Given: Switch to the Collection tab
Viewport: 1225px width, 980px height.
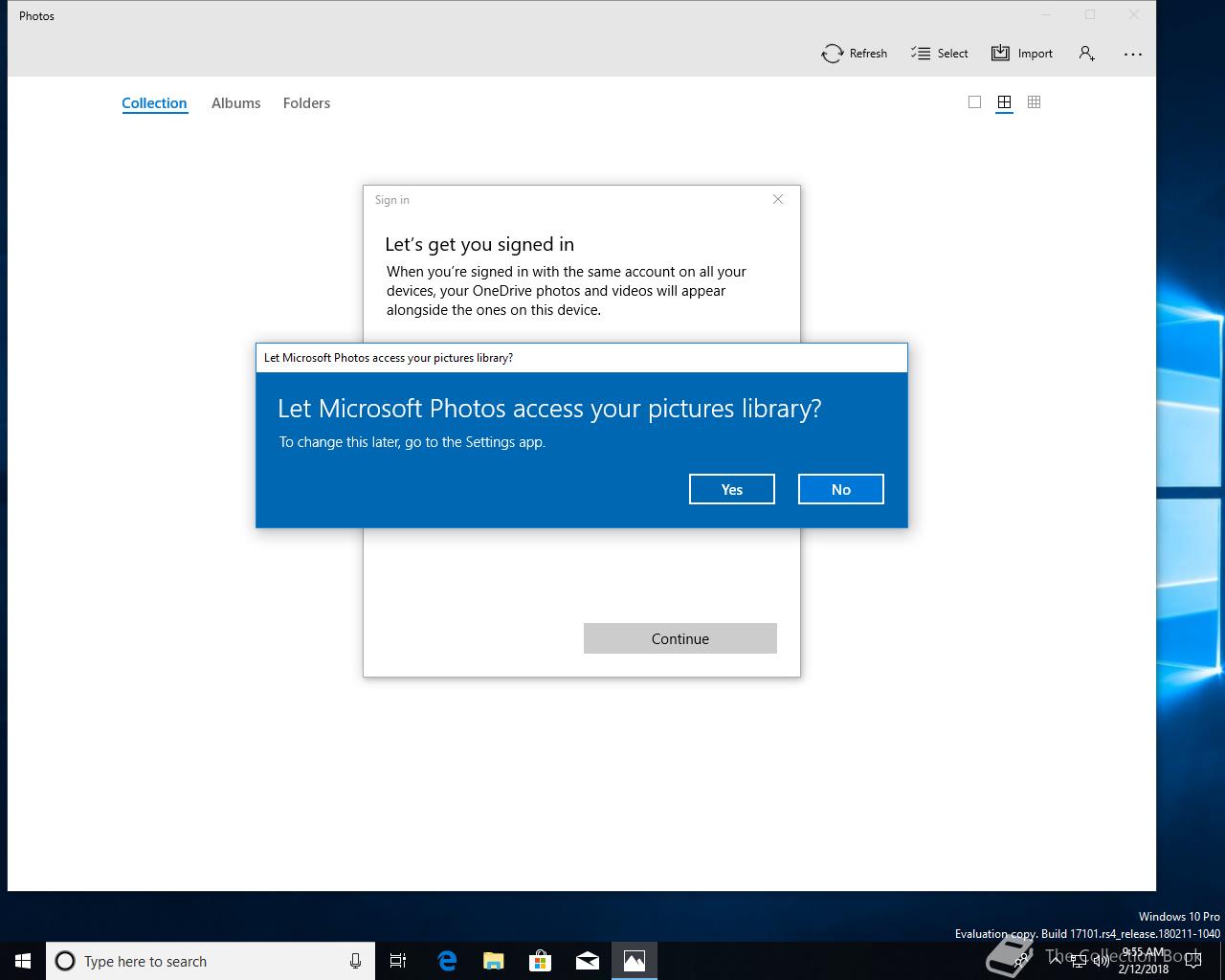Looking at the screenshot, I should 154,103.
